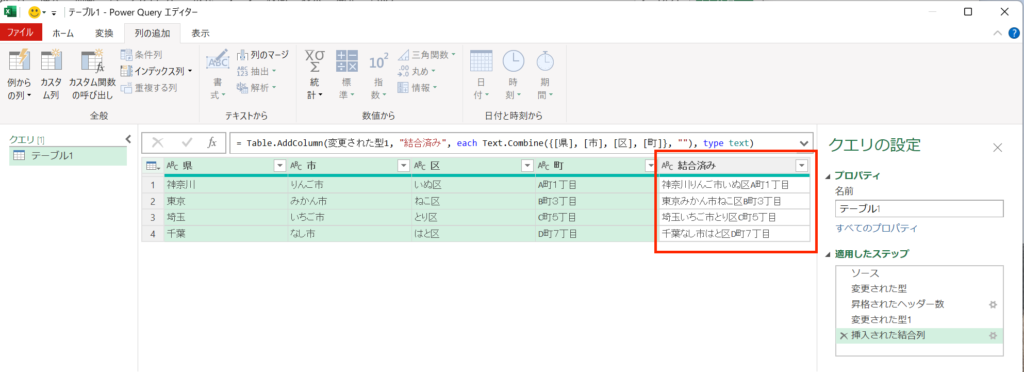Select the ソース applied step

919,273
